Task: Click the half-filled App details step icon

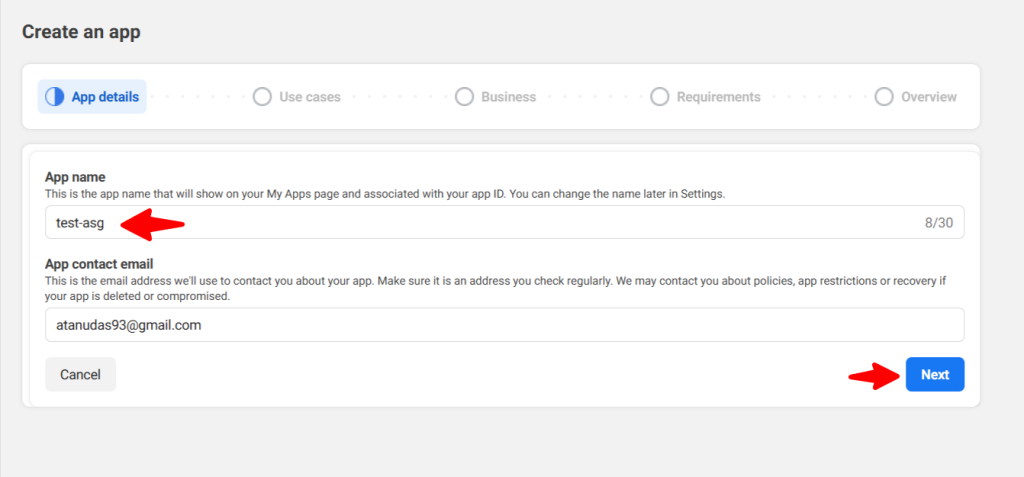Action: pyautogui.click(x=54, y=97)
